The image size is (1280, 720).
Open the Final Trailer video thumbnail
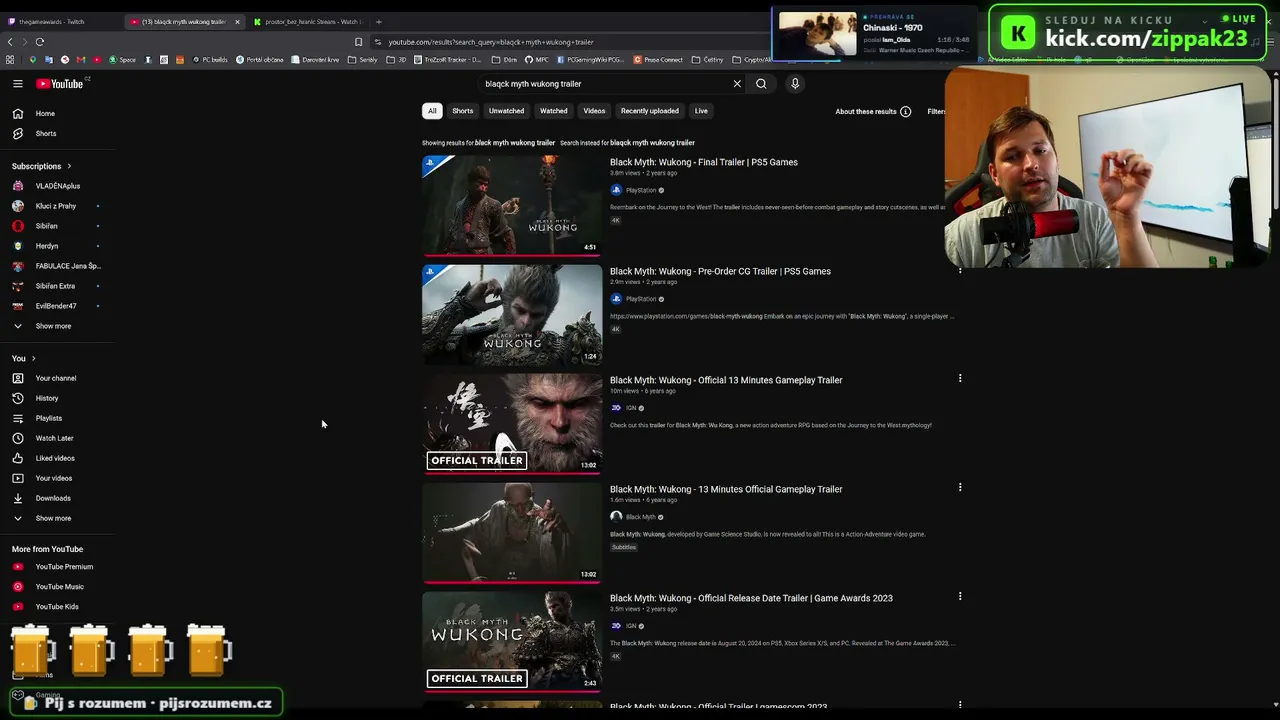(x=512, y=205)
